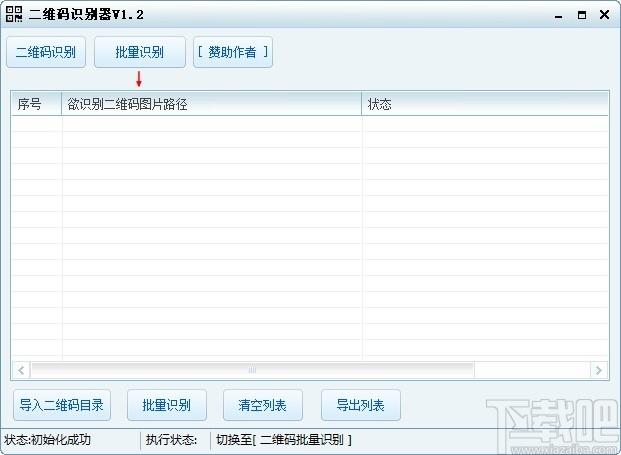Click the 二维码识别器V1.2 title text
This screenshot has width=621, height=455.
pyautogui.click(x=86, y=15)
